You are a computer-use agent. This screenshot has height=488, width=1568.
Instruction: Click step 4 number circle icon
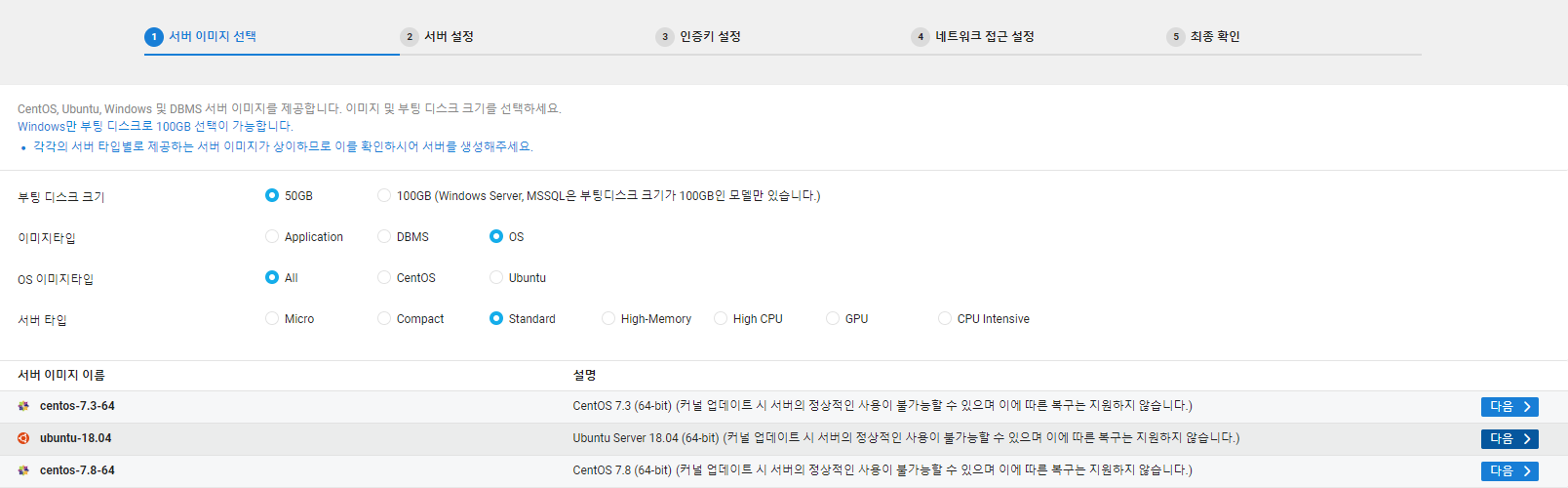921,37
